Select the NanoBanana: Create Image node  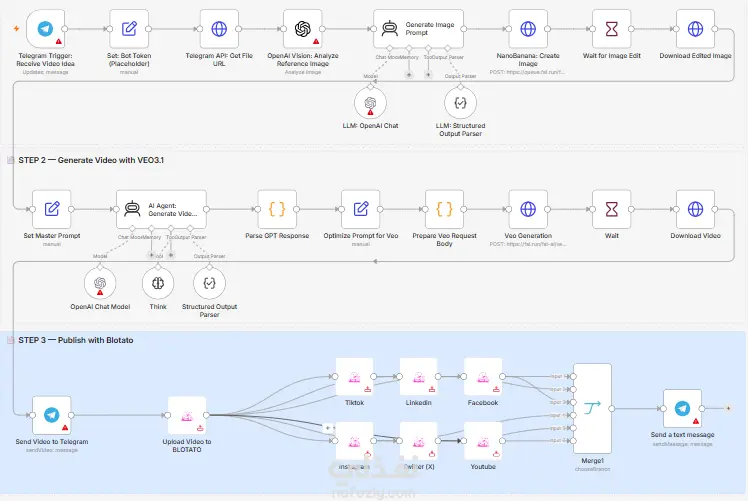[x=528, y=29]
